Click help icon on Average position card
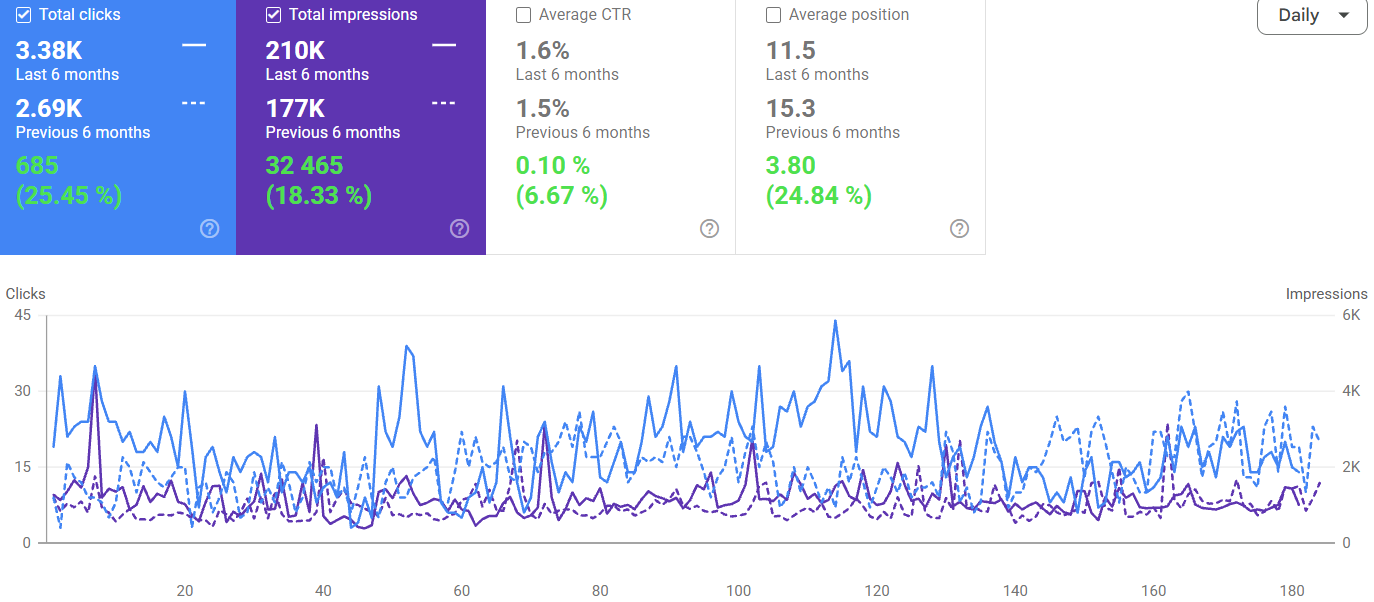 click(x=959, y=228)
